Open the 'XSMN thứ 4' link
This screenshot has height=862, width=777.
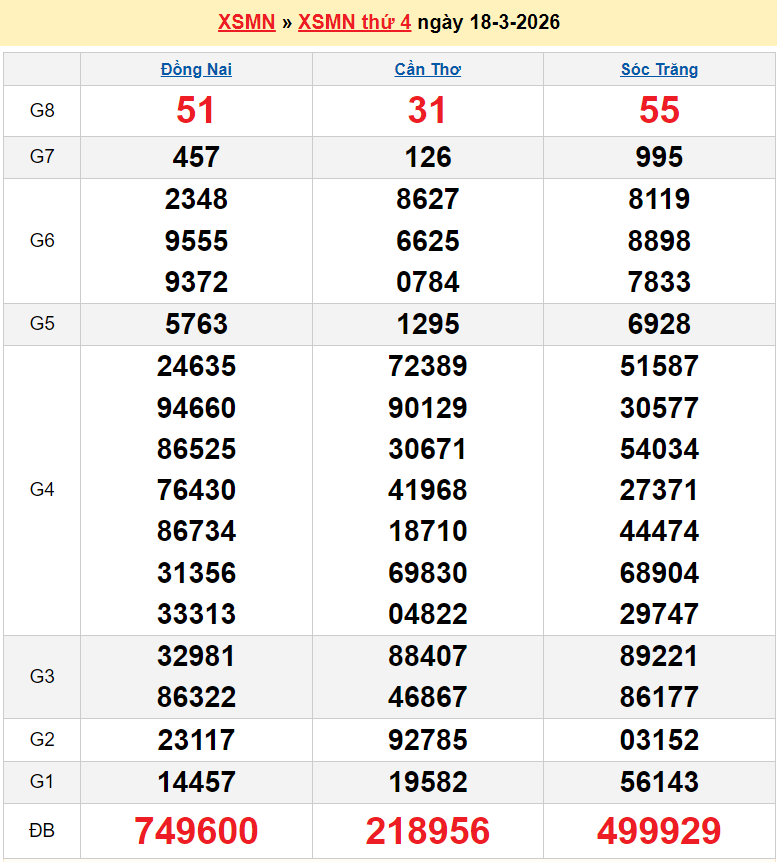[354, 22]
